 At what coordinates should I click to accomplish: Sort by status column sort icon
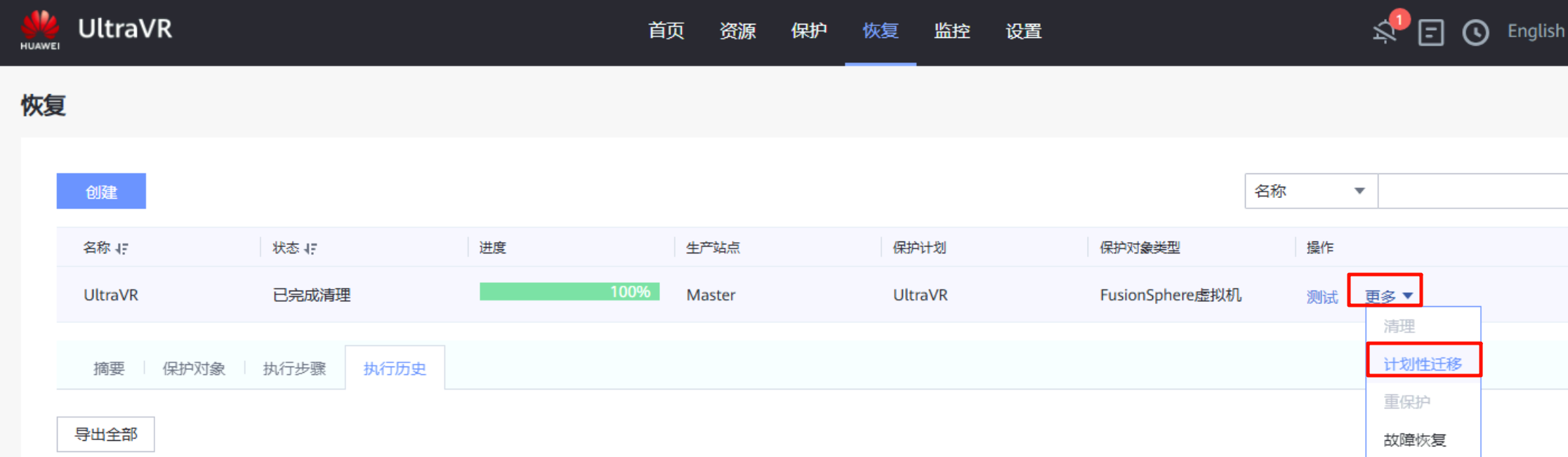tap(310, 249)
